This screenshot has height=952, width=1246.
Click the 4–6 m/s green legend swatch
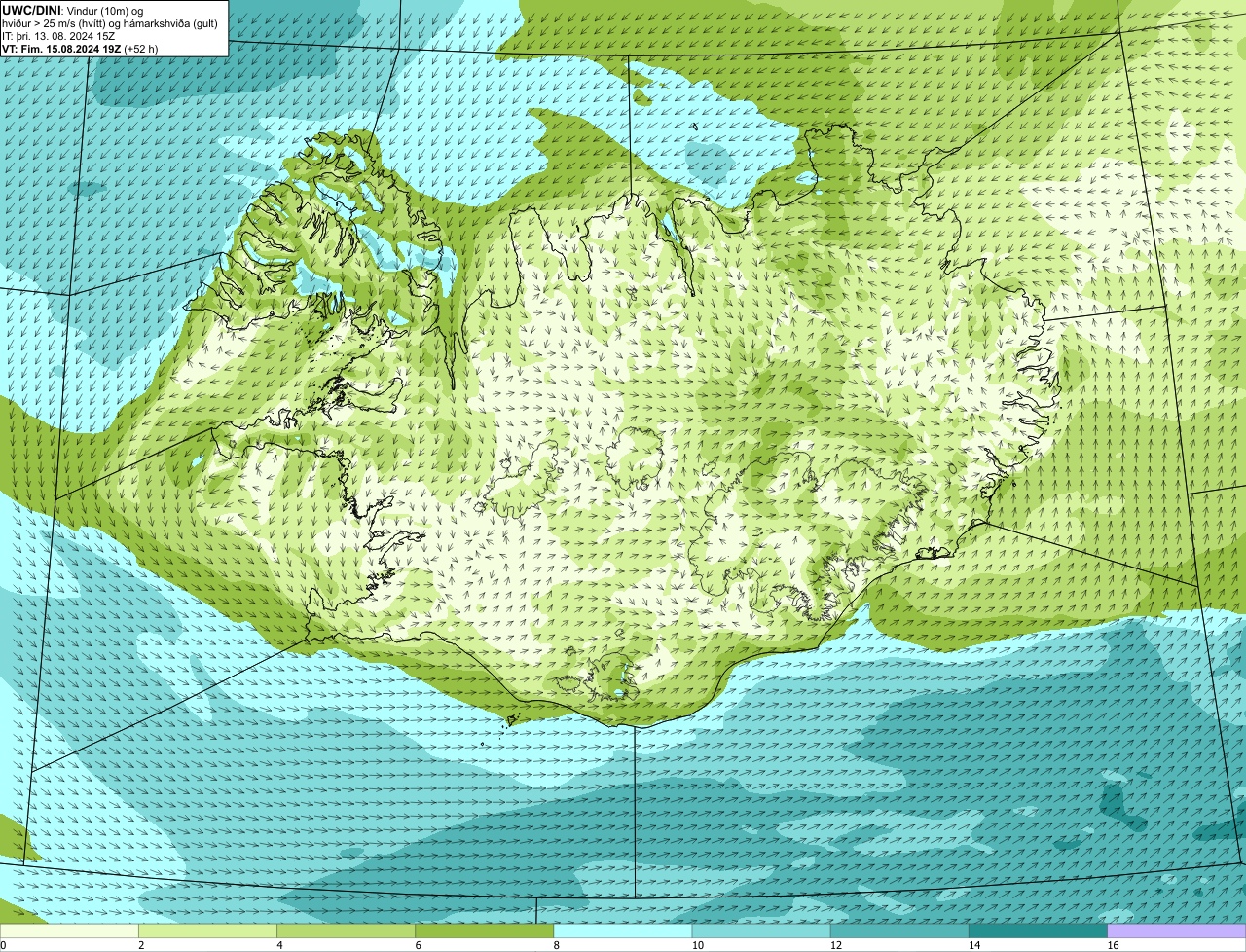pyautogui.click(x=347, y=931)
